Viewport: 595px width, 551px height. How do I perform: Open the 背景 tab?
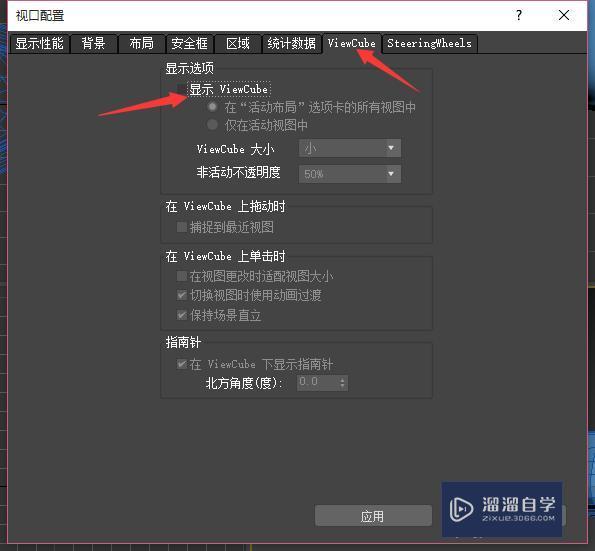[x=94, y=43]
